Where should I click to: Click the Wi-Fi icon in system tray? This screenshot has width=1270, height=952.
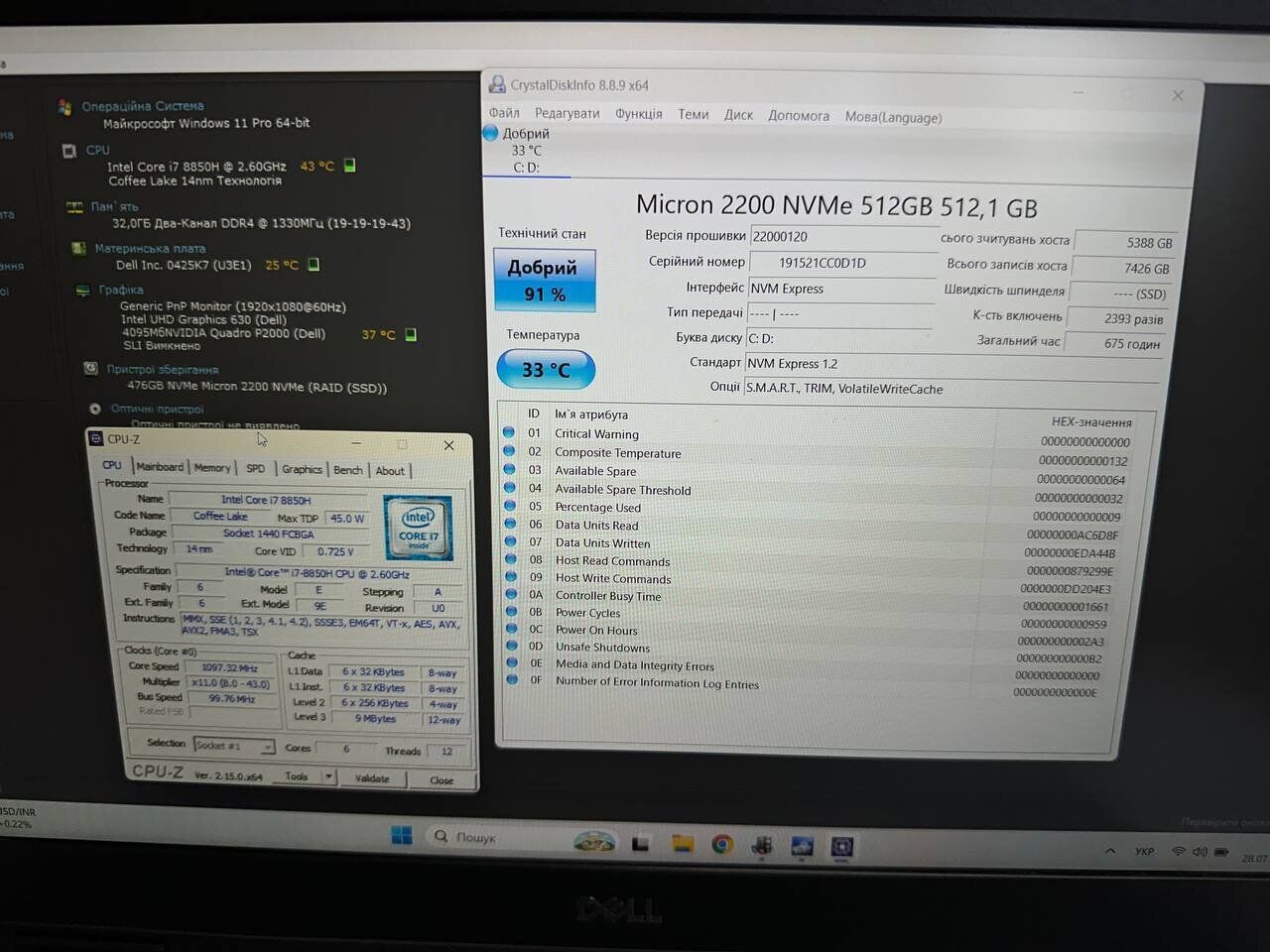coord(1179,851)
